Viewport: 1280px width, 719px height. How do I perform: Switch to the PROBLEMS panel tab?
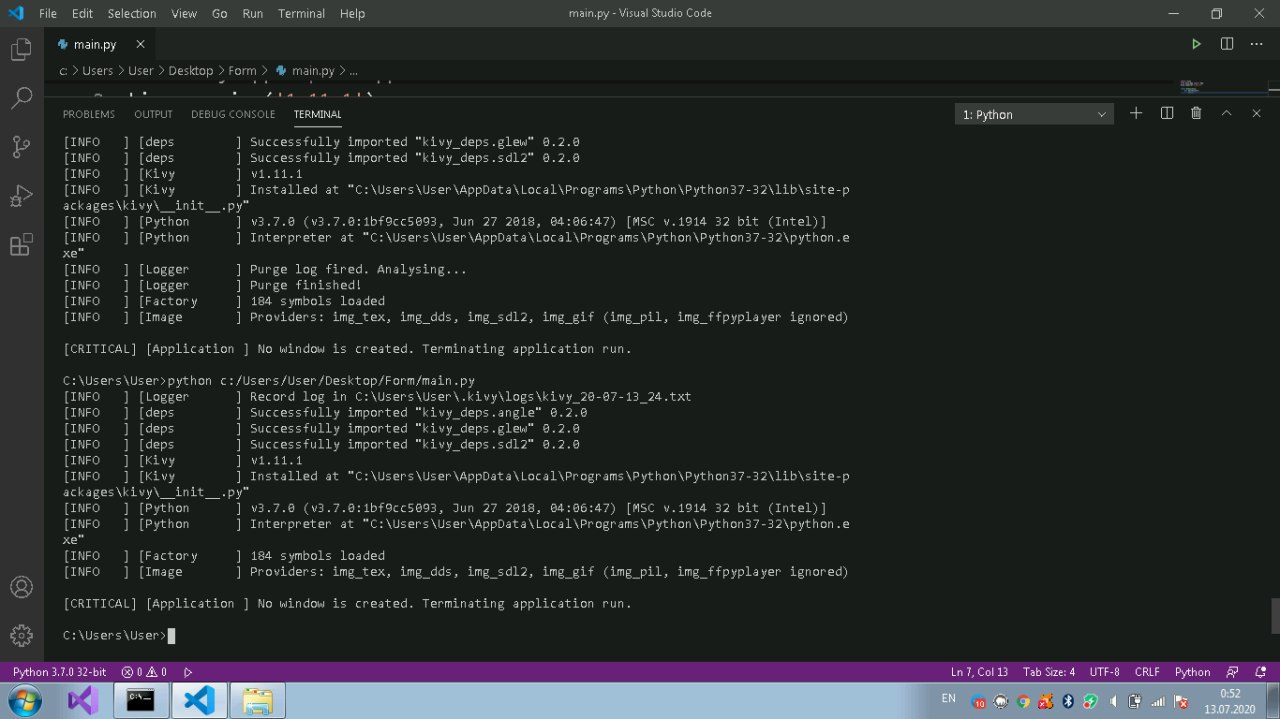coord(89,114)
